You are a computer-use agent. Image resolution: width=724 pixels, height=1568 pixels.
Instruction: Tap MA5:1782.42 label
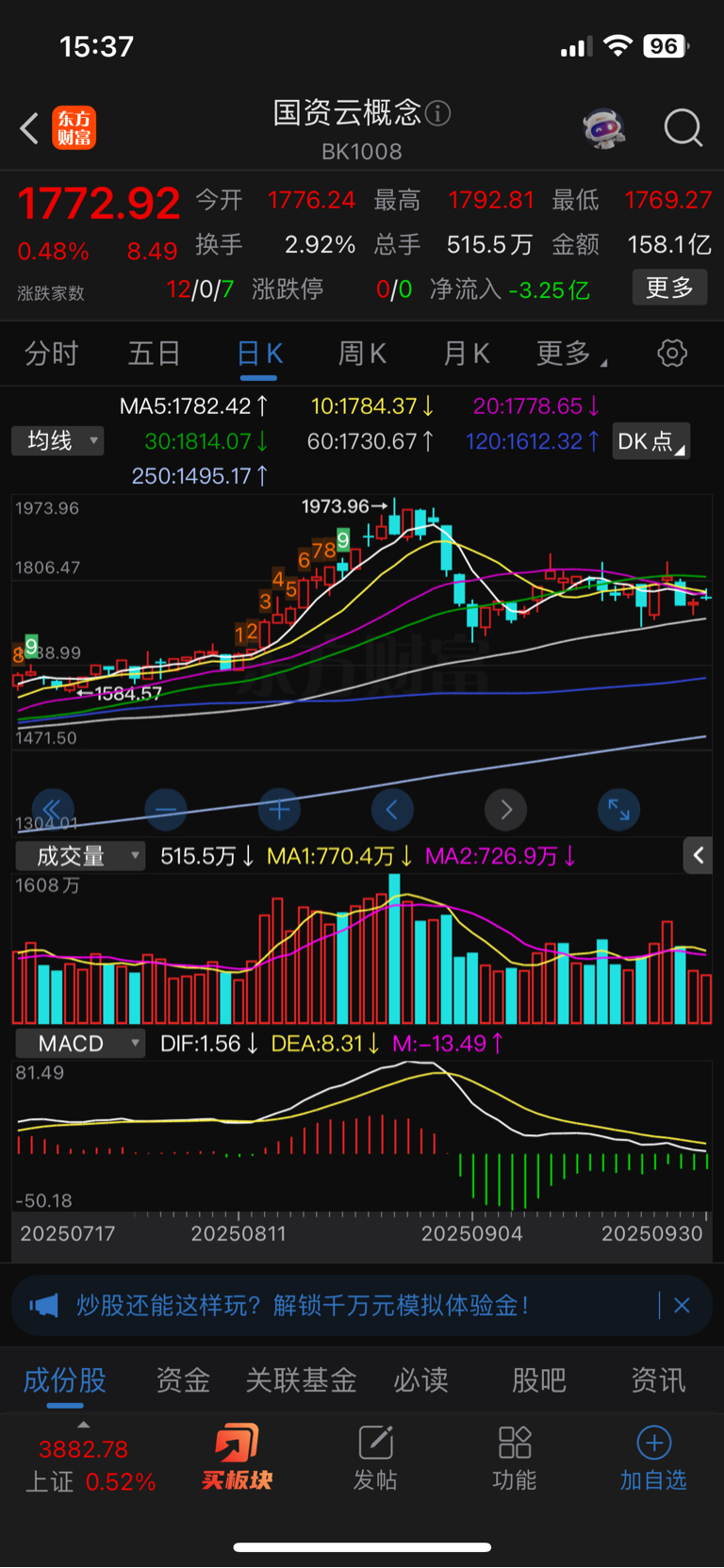click(194, 406)
